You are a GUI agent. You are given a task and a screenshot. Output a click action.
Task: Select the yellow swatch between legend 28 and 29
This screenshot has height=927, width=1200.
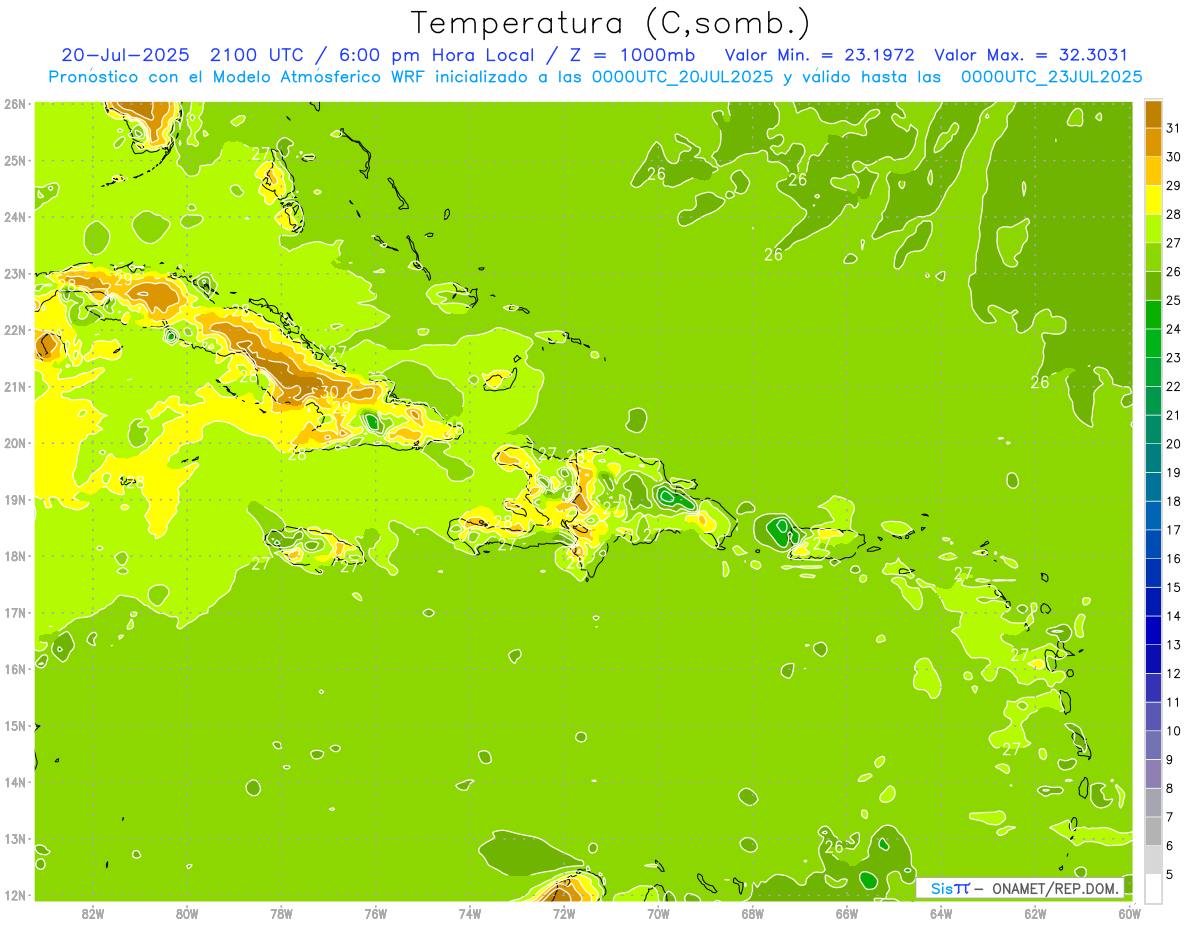(1153, 200)
